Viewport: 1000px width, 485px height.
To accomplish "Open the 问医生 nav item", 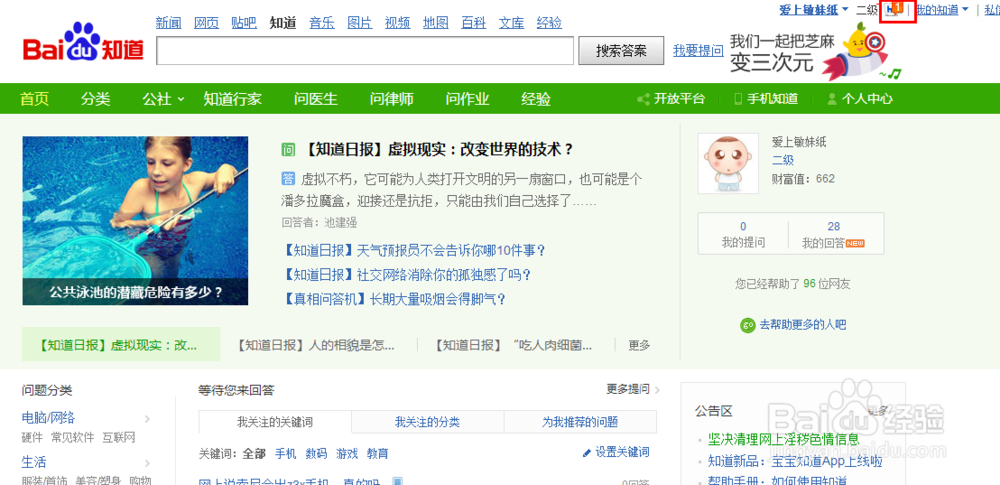I will coord(316,99).
